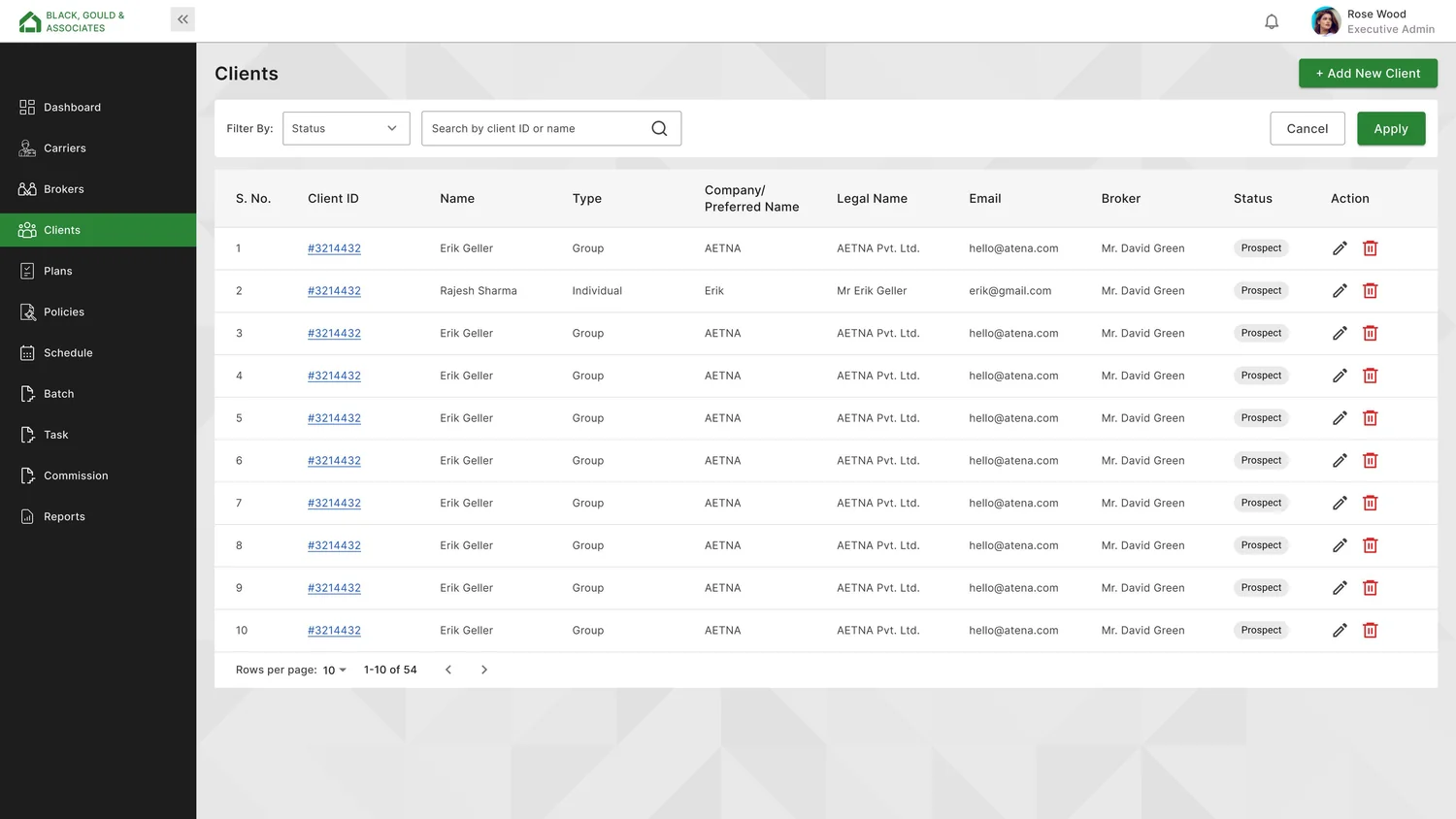Change rows per page dropdown
This screenshot has width=1456, height=819.
tap(335, 671)
